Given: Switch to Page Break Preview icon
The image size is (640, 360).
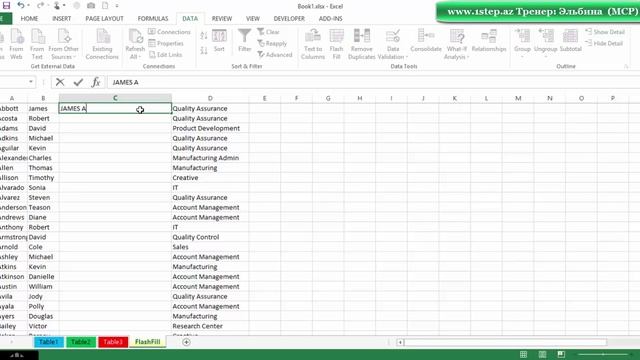Looking at the screenshot, I should point(561,354).
